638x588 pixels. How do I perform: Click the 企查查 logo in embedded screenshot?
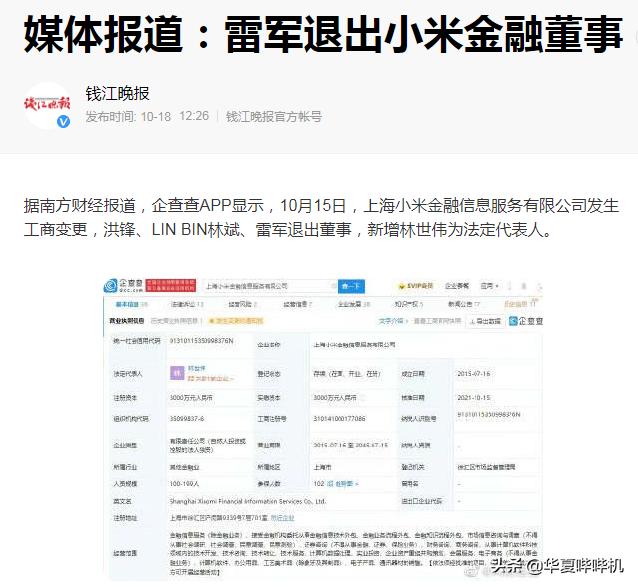[123, 286]
